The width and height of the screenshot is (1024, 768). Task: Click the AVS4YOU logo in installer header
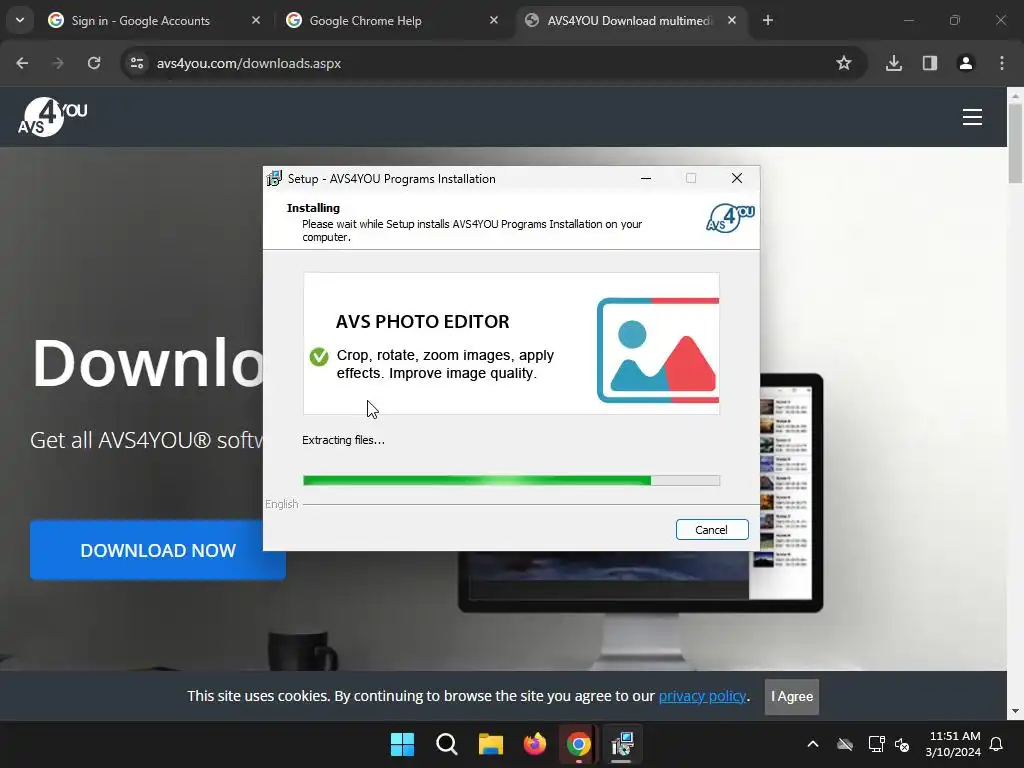pos(730,218)
